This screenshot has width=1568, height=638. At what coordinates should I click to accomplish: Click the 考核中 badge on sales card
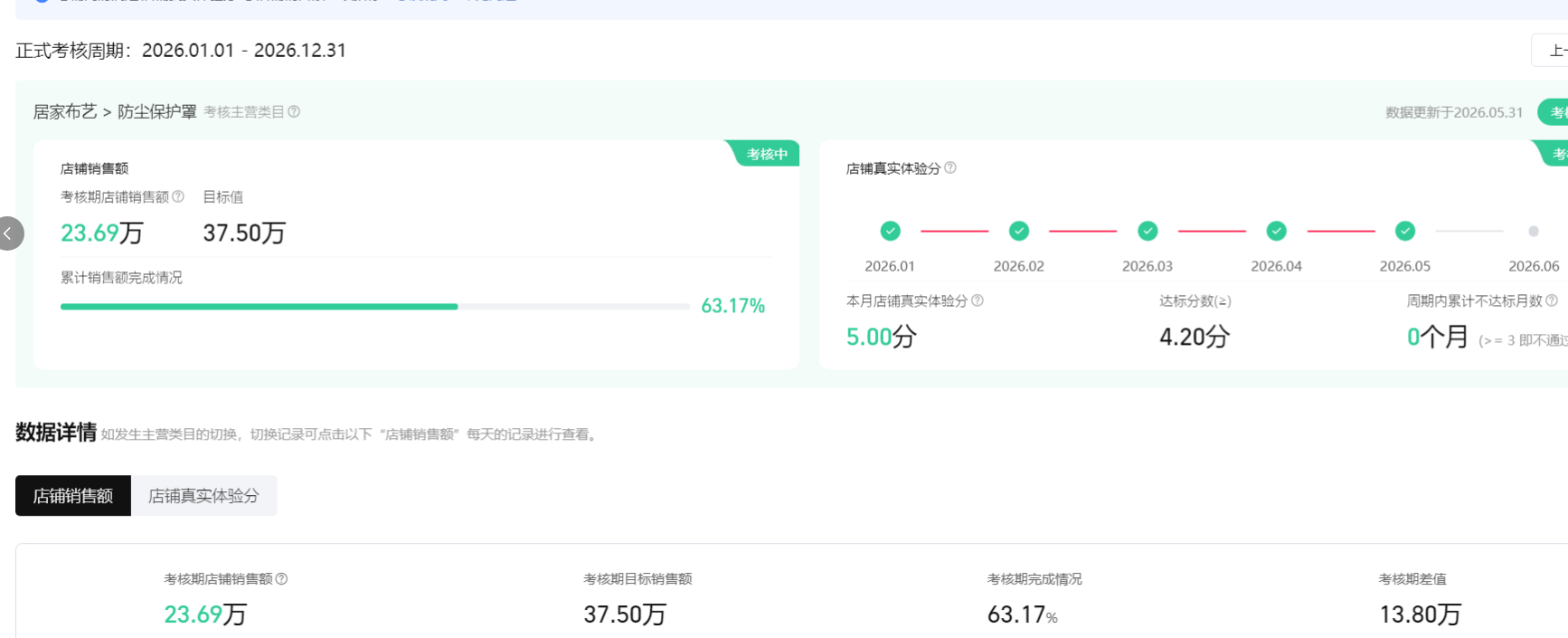pyautogui.click(x=765, y=154)
